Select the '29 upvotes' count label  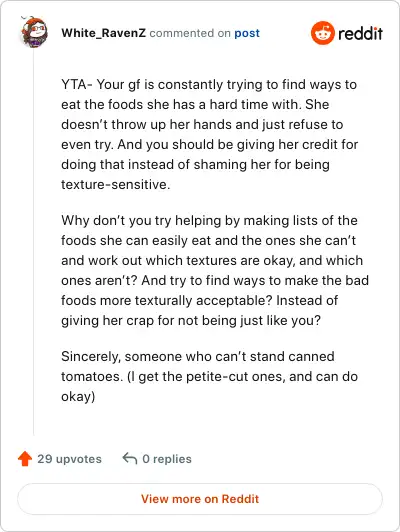[70, 459]
